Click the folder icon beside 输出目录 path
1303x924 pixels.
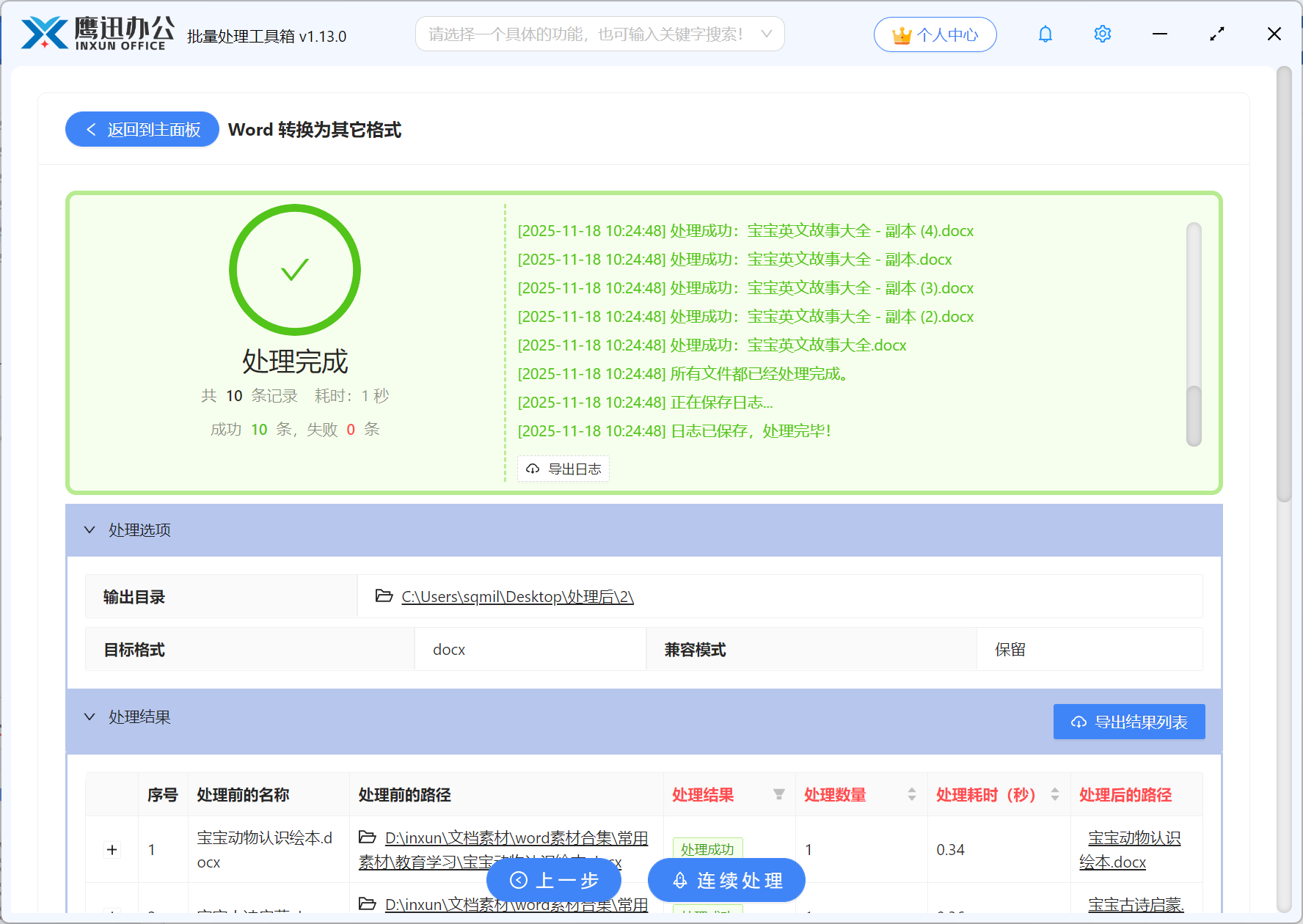[x=383, y=596]
